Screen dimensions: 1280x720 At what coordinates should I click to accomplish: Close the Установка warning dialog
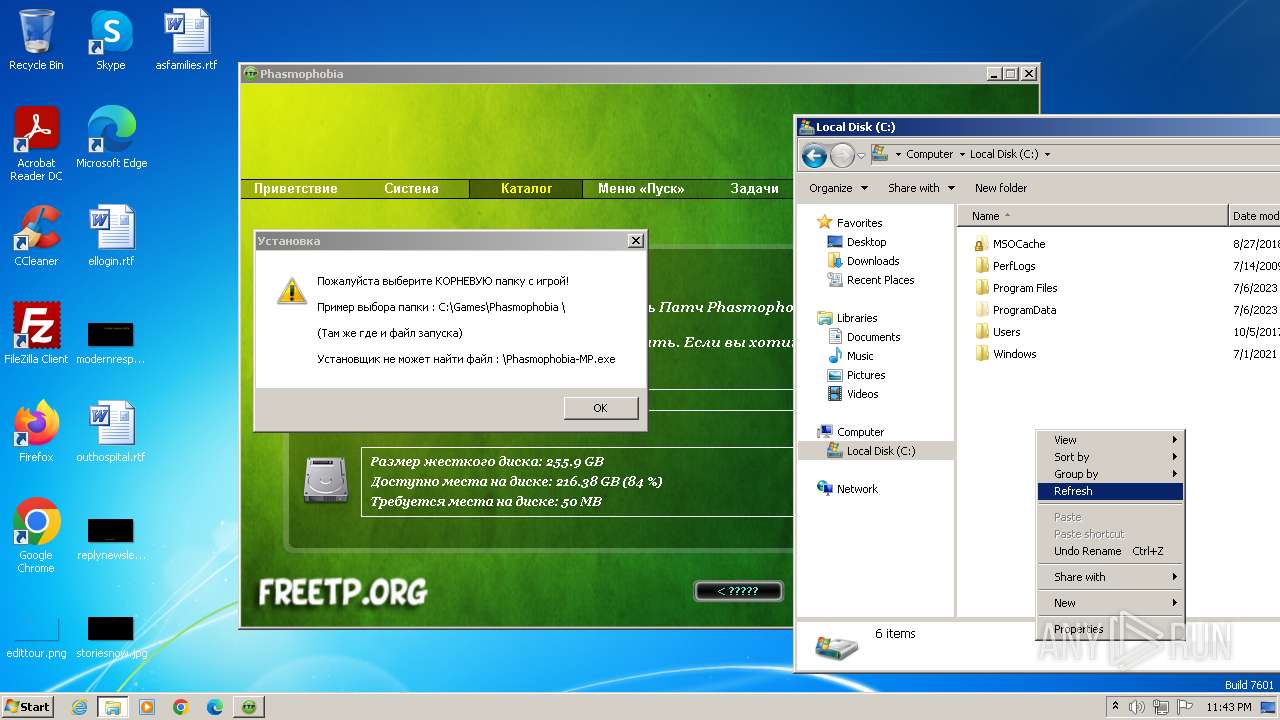(635, 241)
